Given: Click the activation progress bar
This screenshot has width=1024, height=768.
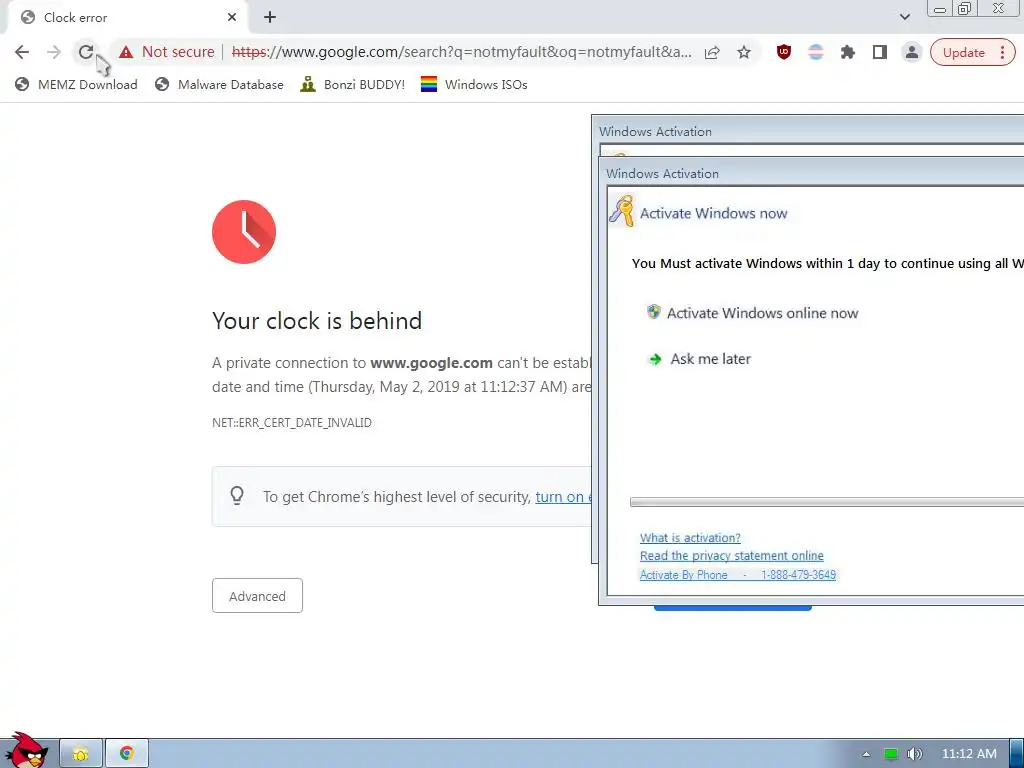Looking at the screenshot, I should point(827,502).
